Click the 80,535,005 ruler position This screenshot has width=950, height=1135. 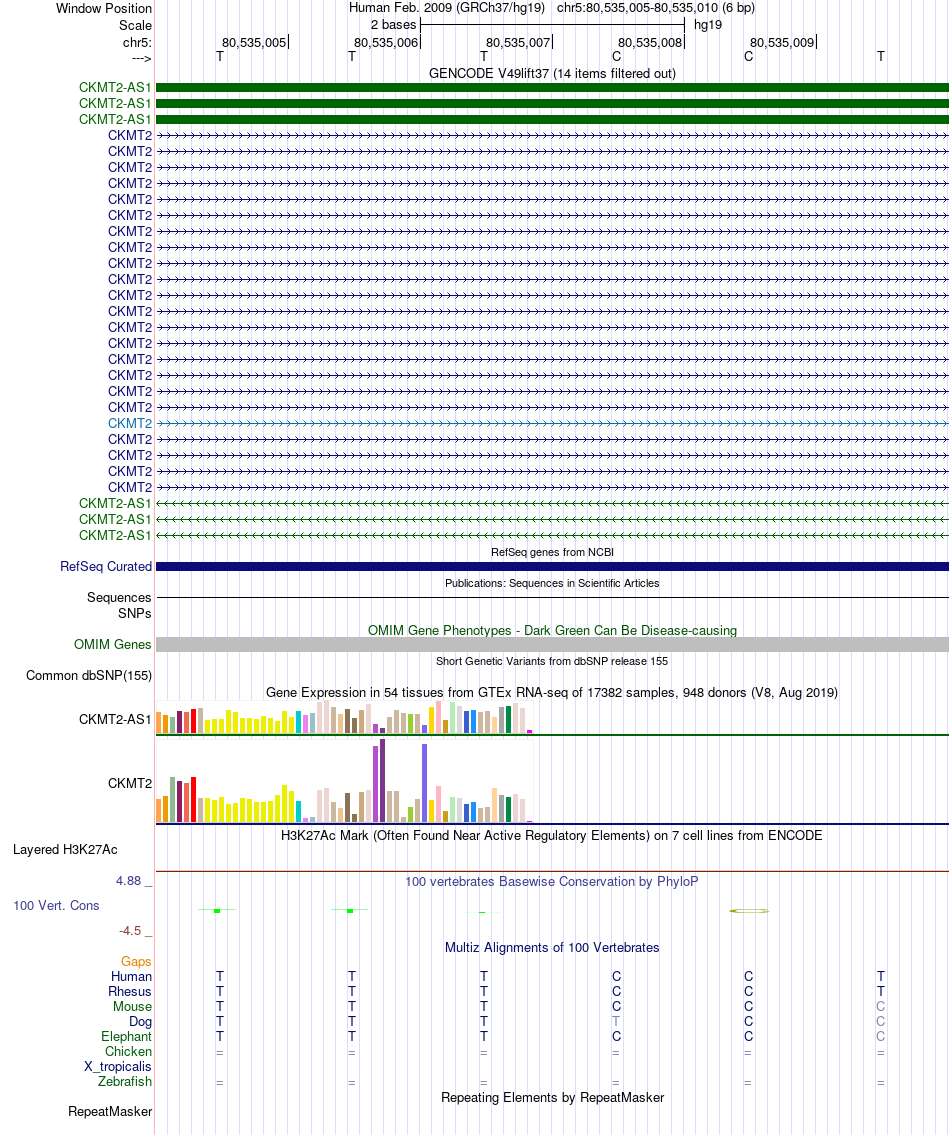(254, 43)
